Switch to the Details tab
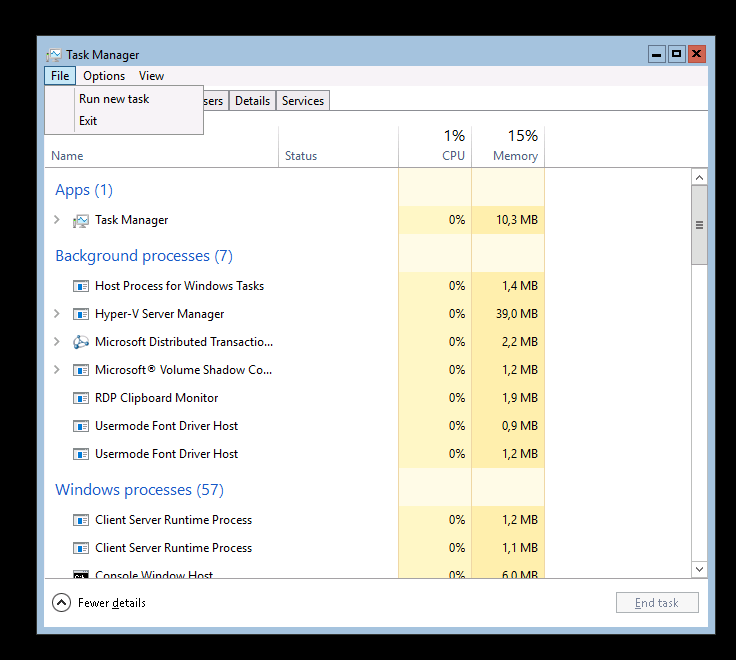 click(253, 101)
